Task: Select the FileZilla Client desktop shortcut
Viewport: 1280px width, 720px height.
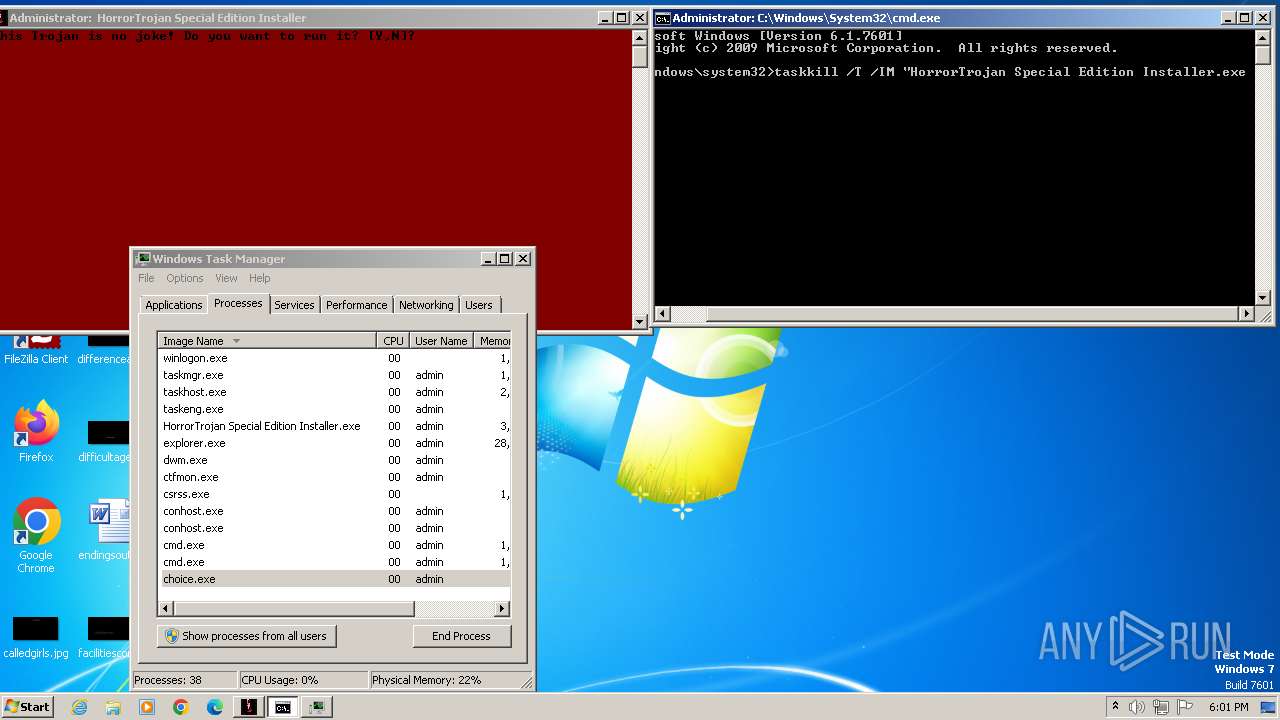Action: pos(36,350)
